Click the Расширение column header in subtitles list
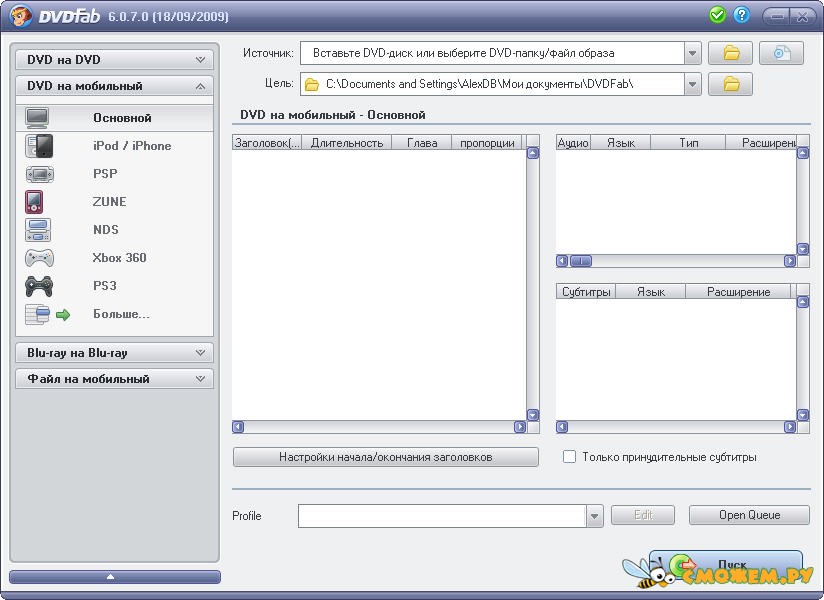The height and width of the screenshot is (600, 824). click(738, 292)
